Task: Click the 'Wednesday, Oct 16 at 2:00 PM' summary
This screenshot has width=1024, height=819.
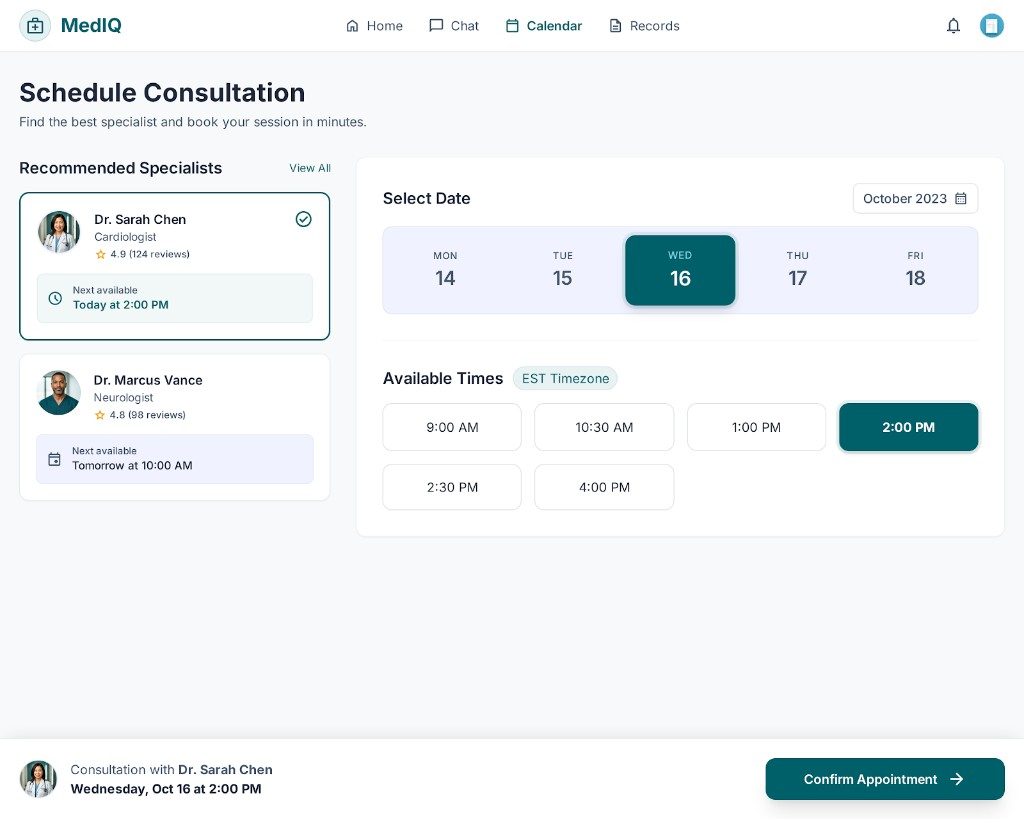Action: coord(166,788)
